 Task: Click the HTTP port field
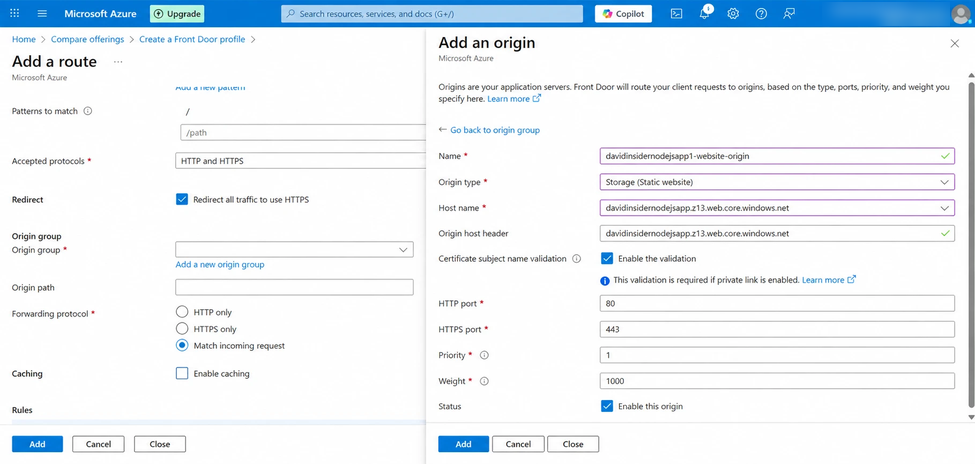pyautogui.click(x=777, y=304)
